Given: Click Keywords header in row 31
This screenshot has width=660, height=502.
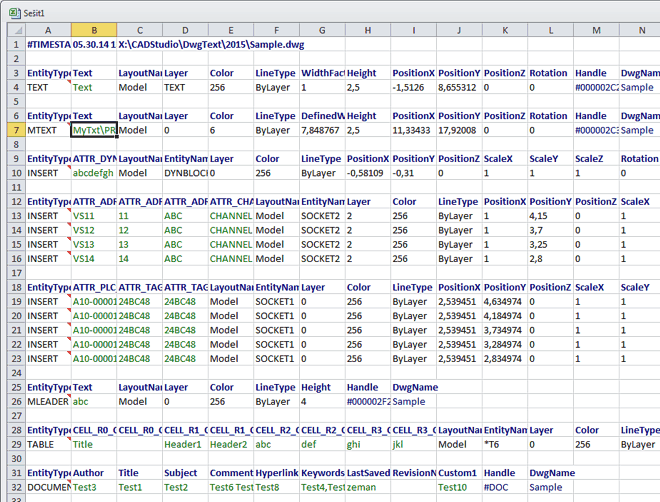Looking at the screenshot, I should click(x=322, y=473).
